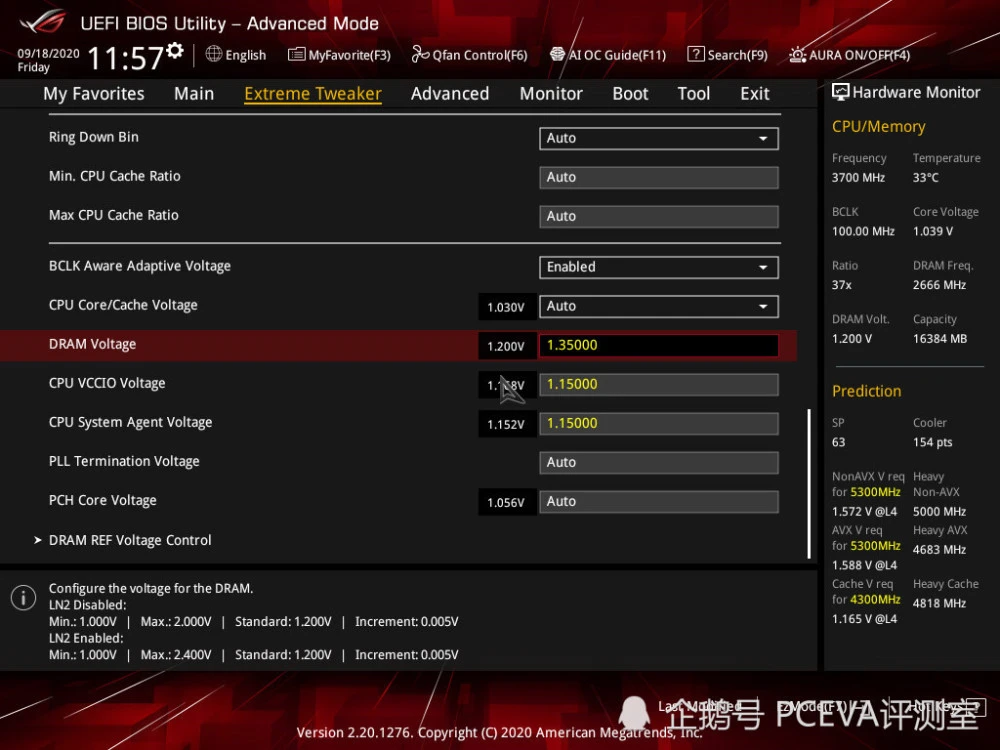Click the info icon in help panel
The image size is (1000, 750).
(24, 598)
